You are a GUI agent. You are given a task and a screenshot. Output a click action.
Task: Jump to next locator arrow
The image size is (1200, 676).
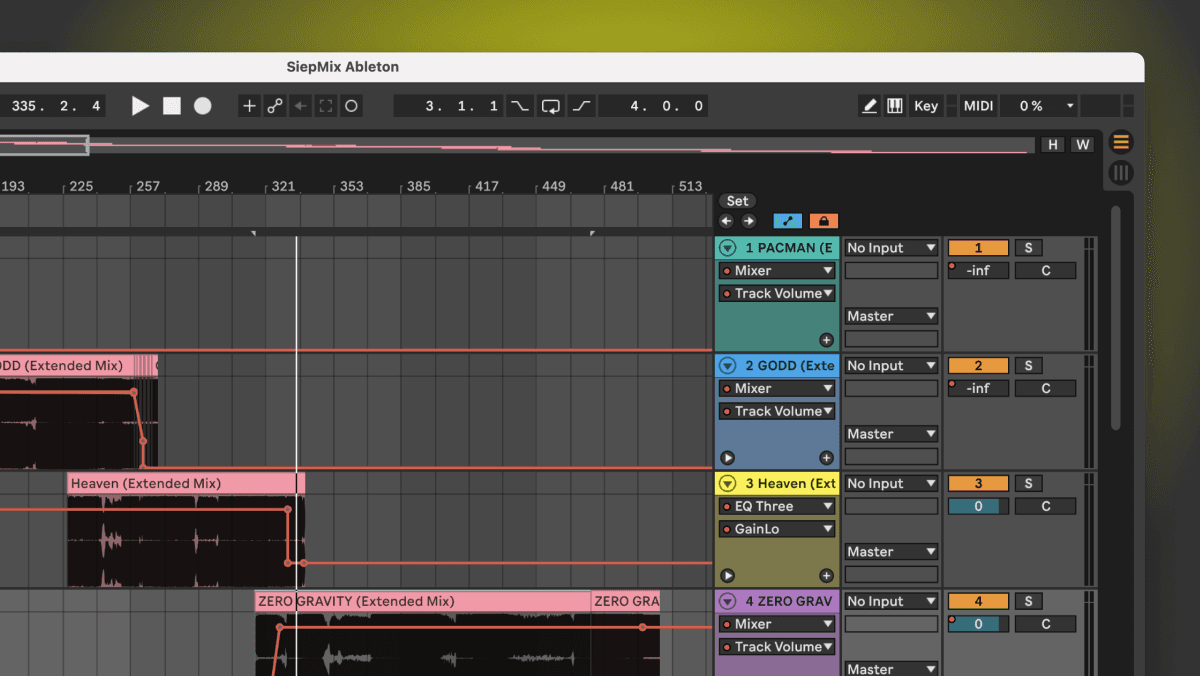[x=748, y=221]
